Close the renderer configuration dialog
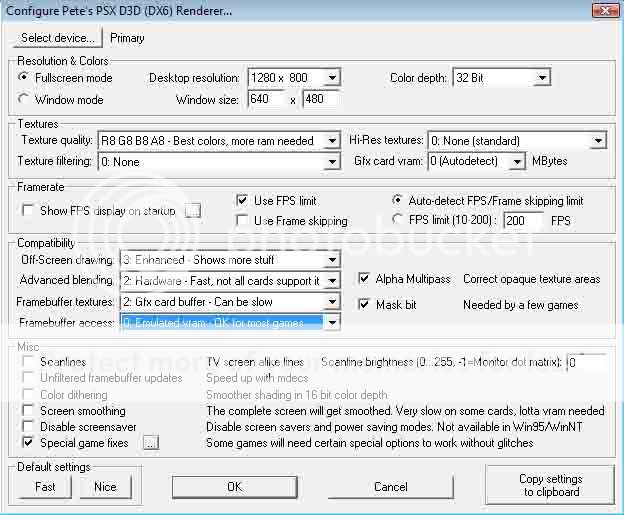Image resolution: width=624 pixels, height=515 pixels. tap(605, 10)
